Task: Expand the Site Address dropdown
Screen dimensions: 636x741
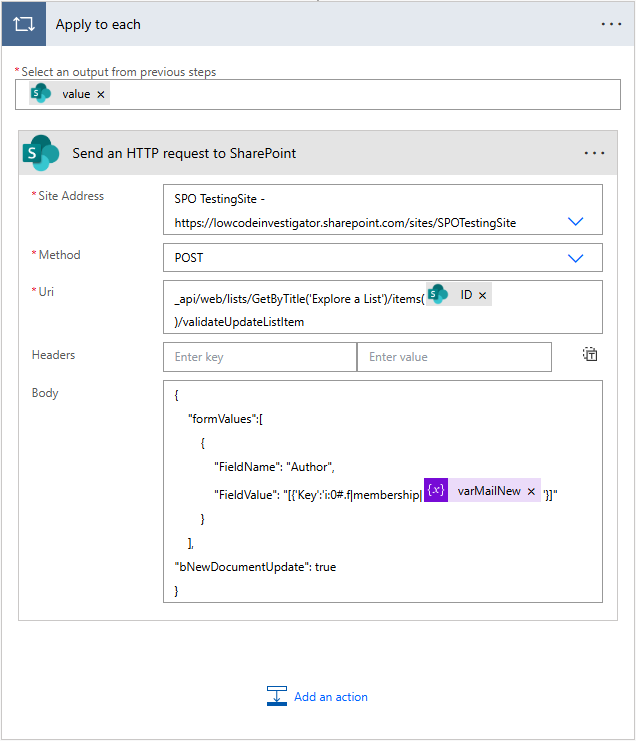Action: pos(576,221)
